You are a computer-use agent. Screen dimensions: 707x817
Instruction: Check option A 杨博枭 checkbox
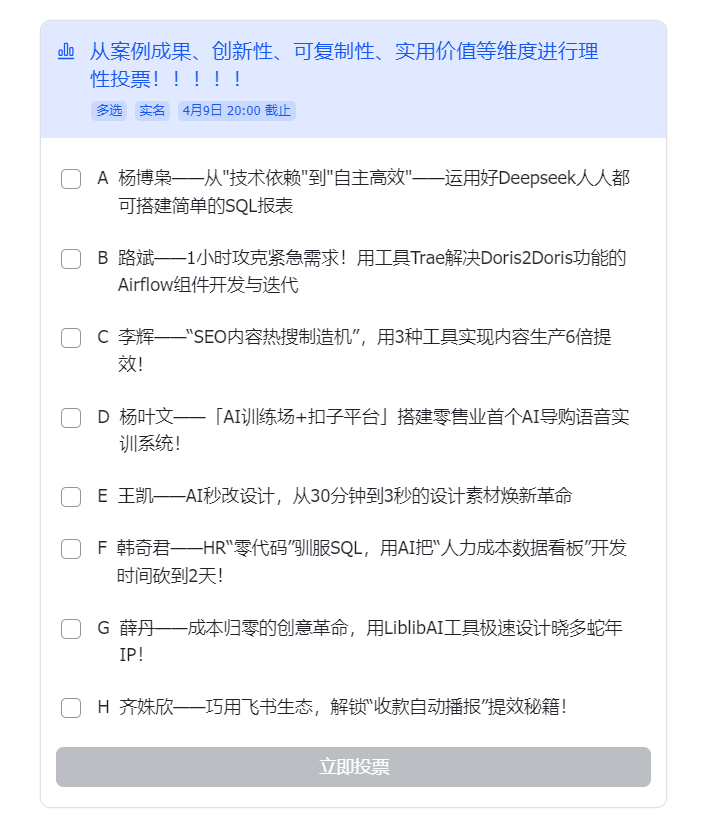tap(71, 179)
